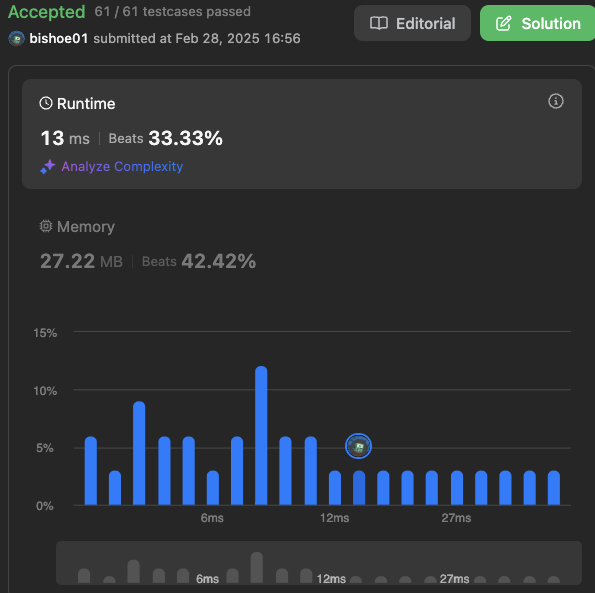Select the Runtime stats panel
The width and height of the screenshot is (595, 593).
pyautogui.click(x=302, y=134)
